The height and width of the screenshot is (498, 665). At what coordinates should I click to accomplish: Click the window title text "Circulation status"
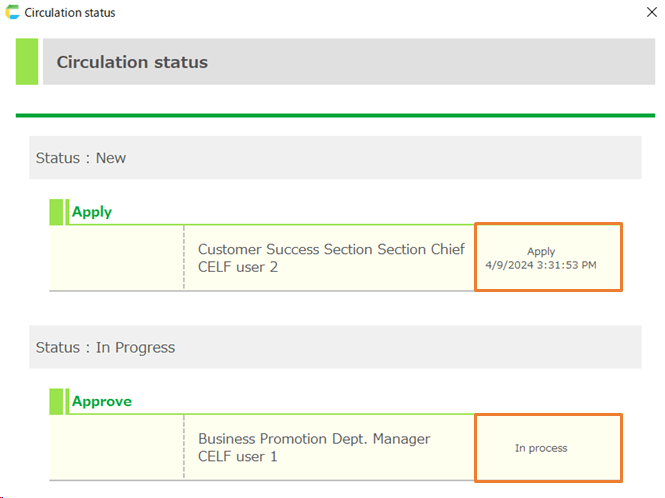coord(70,13)
